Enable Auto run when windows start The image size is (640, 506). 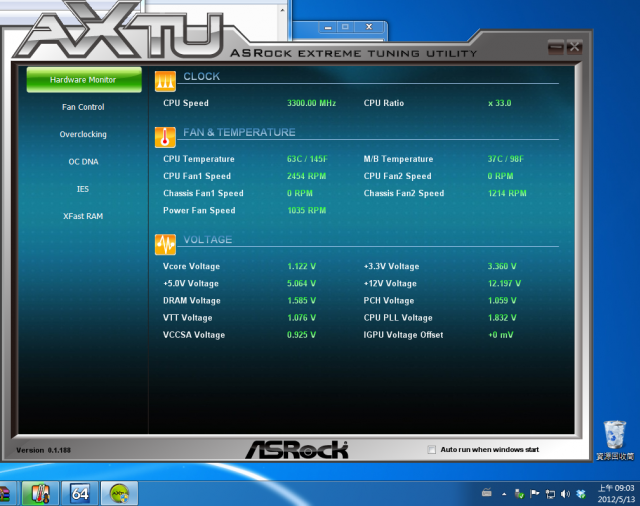coord(431,450)
